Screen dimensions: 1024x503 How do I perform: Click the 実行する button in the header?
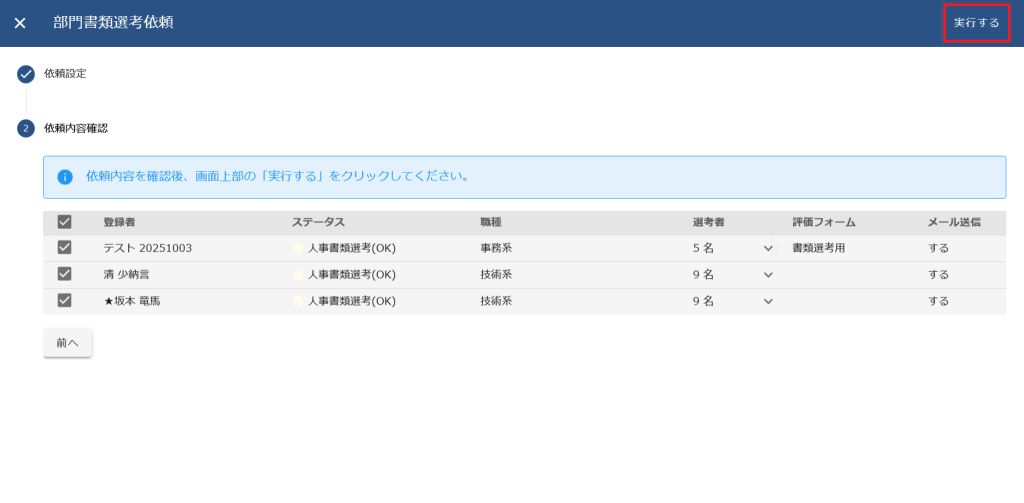point(976,23)
